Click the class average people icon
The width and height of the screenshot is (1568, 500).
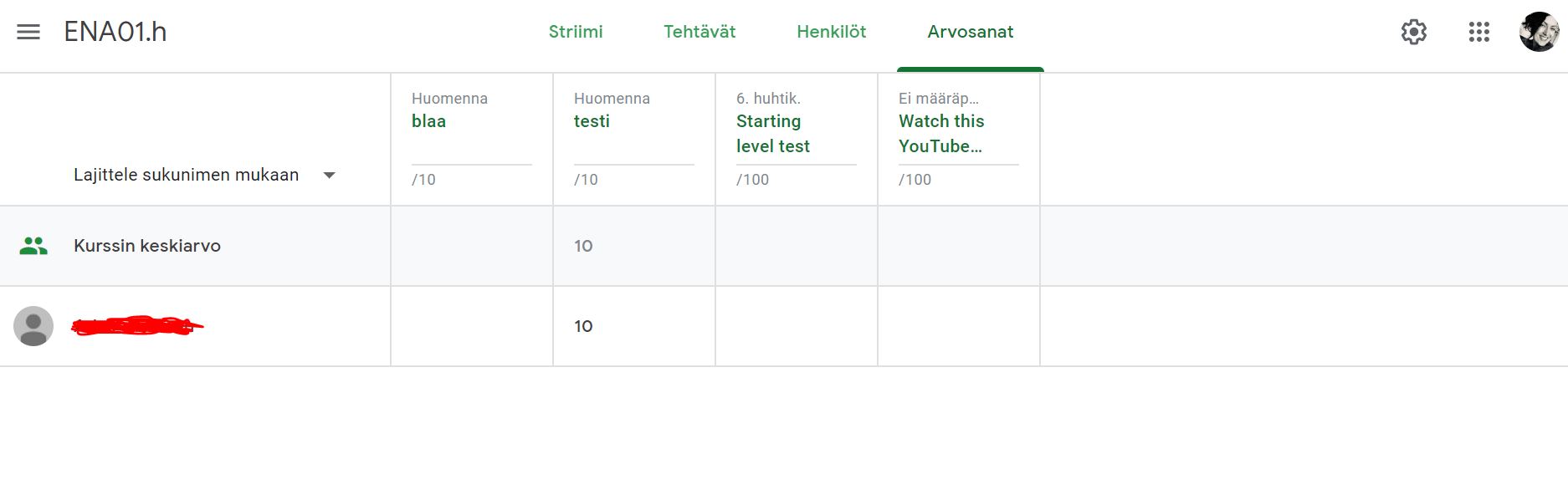pos(33,246)
